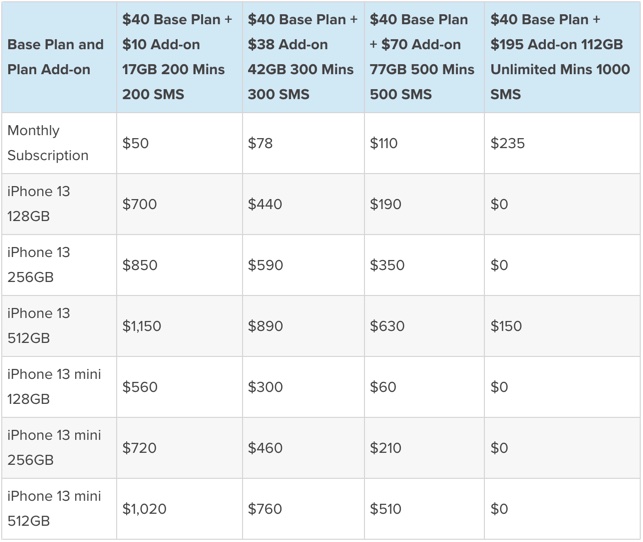Click the $700 price for iPhone 13 128GB

tap(139, 204)
